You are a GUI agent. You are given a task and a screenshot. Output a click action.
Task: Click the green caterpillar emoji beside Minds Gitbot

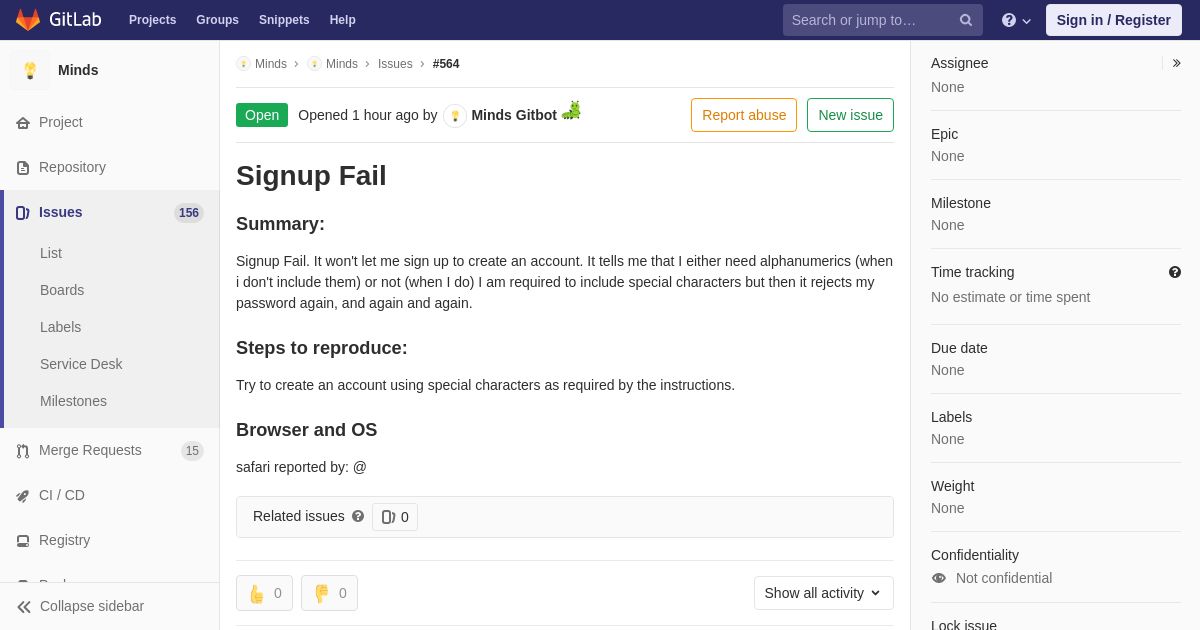[x=571, y=111]
